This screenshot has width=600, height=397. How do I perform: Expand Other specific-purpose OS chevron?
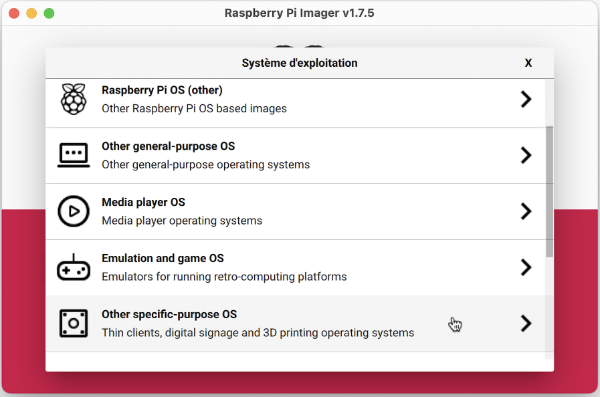point(526,323)
